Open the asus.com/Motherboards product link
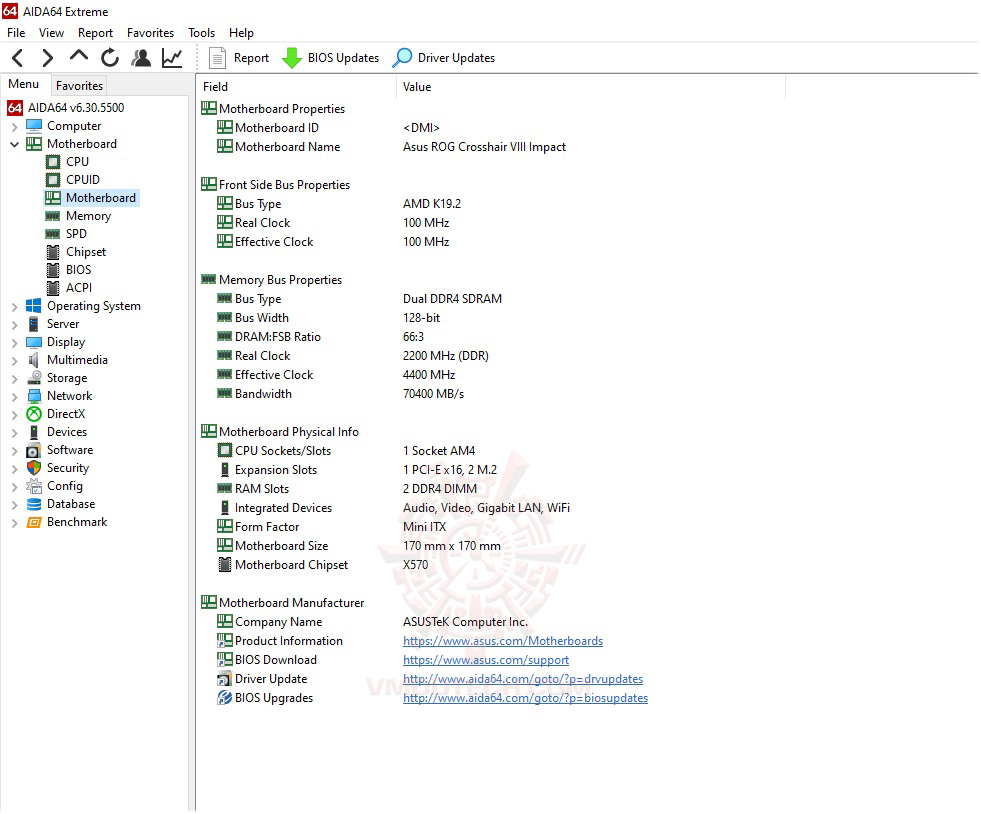The height and width of the screenshot is (814, 981). [503, 641]
